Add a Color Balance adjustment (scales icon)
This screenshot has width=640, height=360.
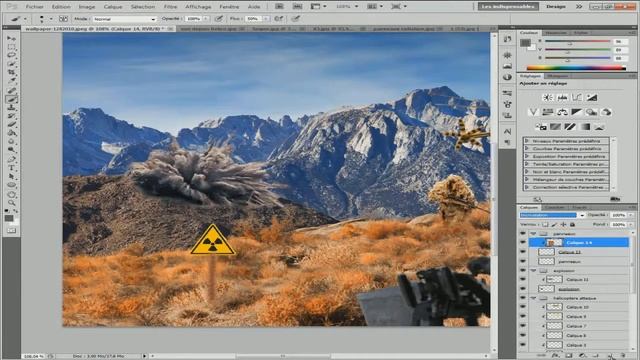coord(562,112)
